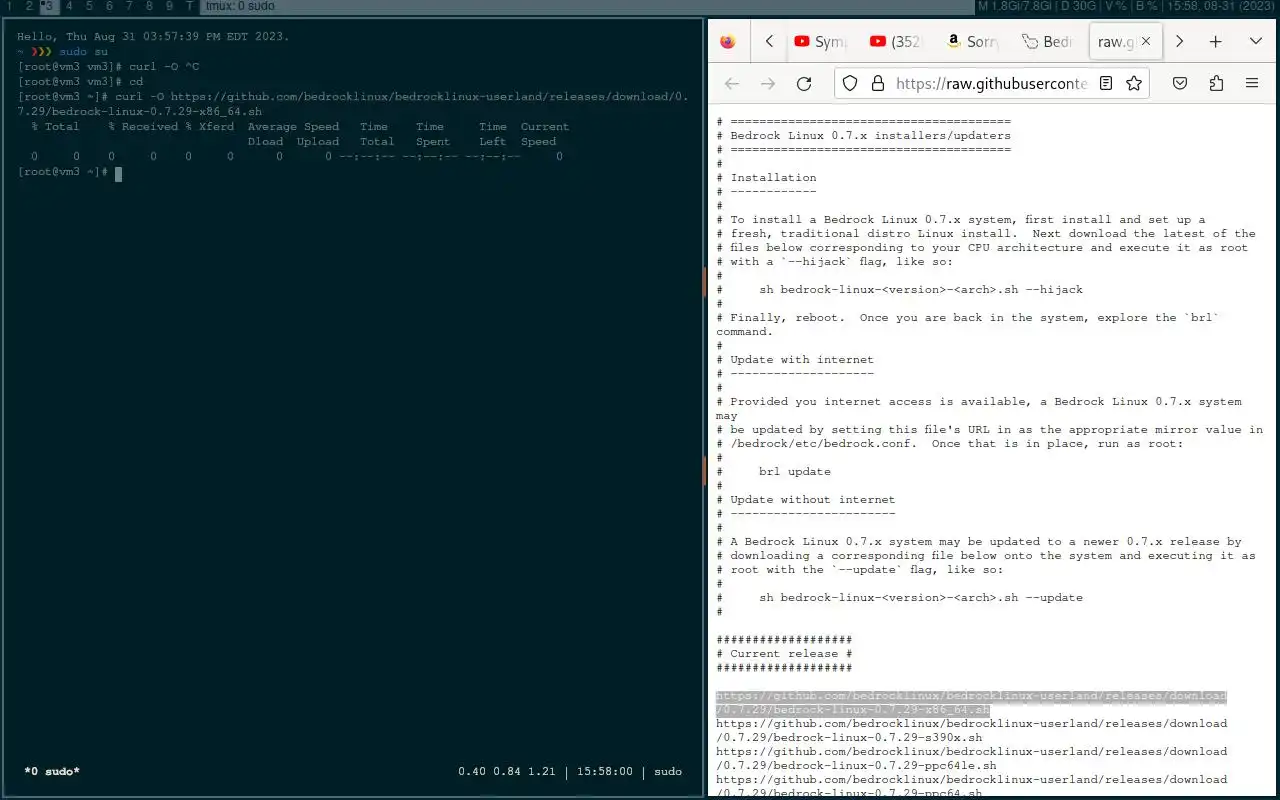Image resolution: width=1280 pixels, height=800 pixels.
Task: Focus the raw.githubusercontent URL address field
Action: click(x=991, y=84)
